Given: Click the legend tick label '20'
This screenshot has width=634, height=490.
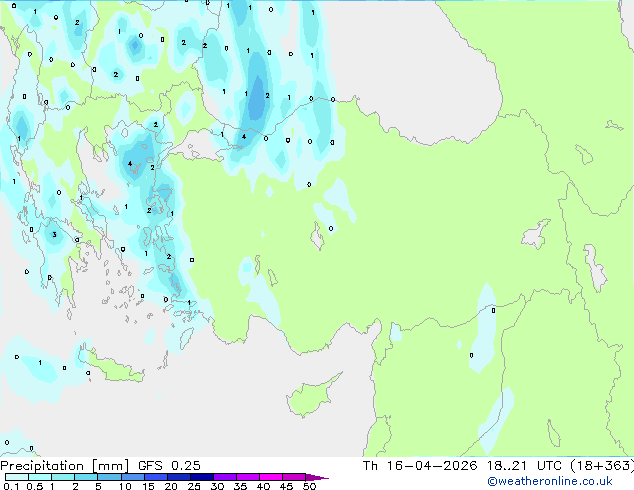Looking at the screenshot, I should pyautogui.click(x=171, y=486).
